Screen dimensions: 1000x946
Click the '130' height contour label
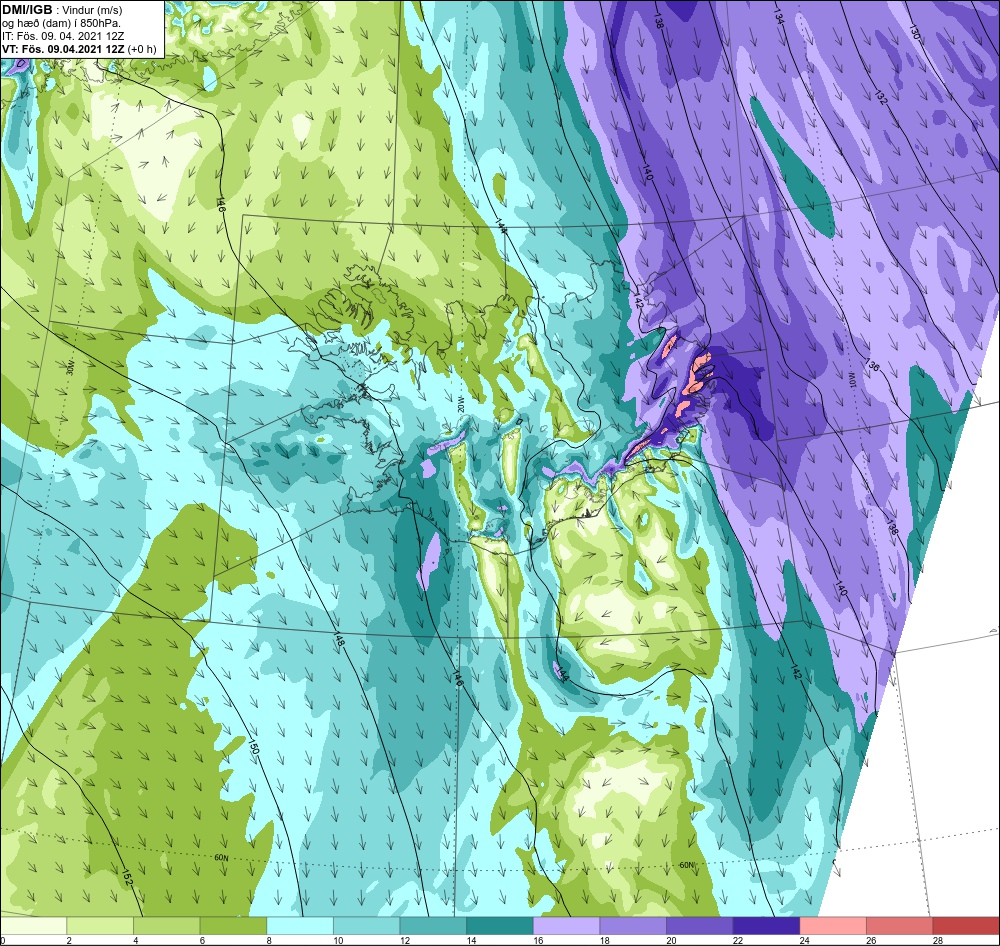tap(915, 33)
